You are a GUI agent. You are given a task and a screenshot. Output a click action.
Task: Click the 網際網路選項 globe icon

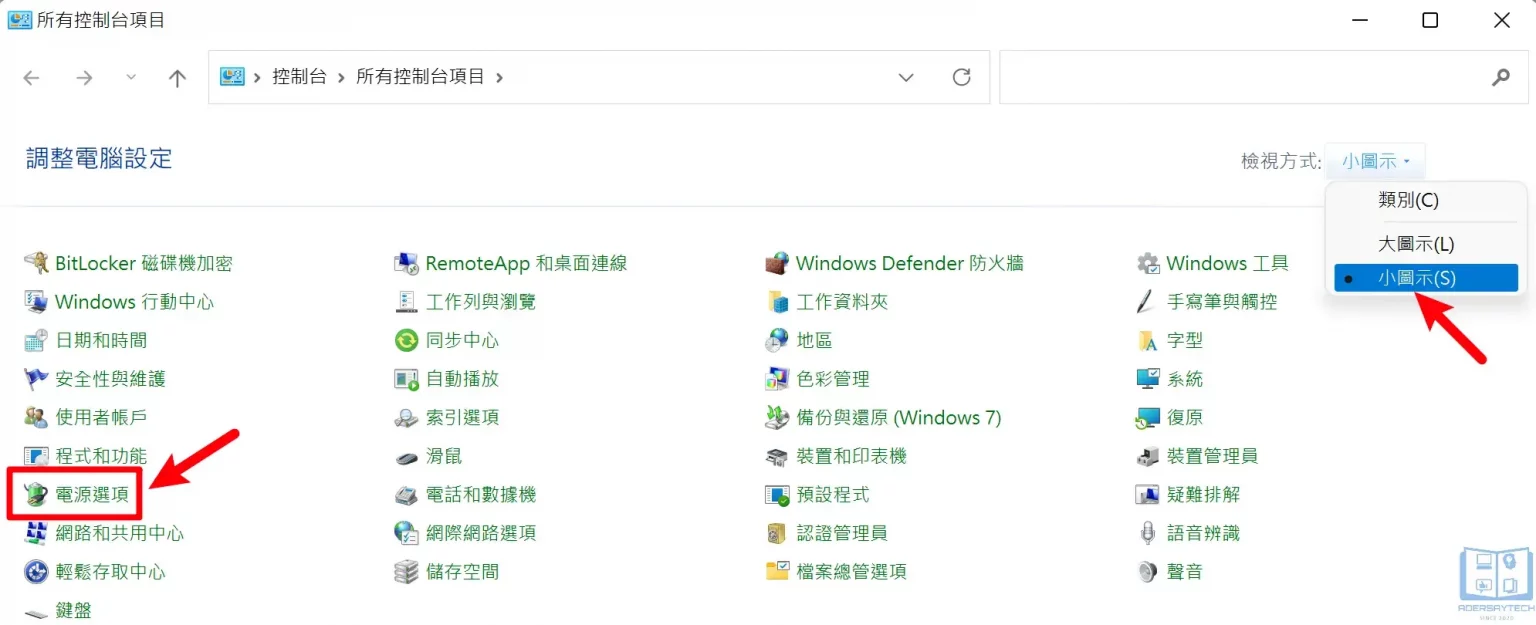tap(407, 533)
